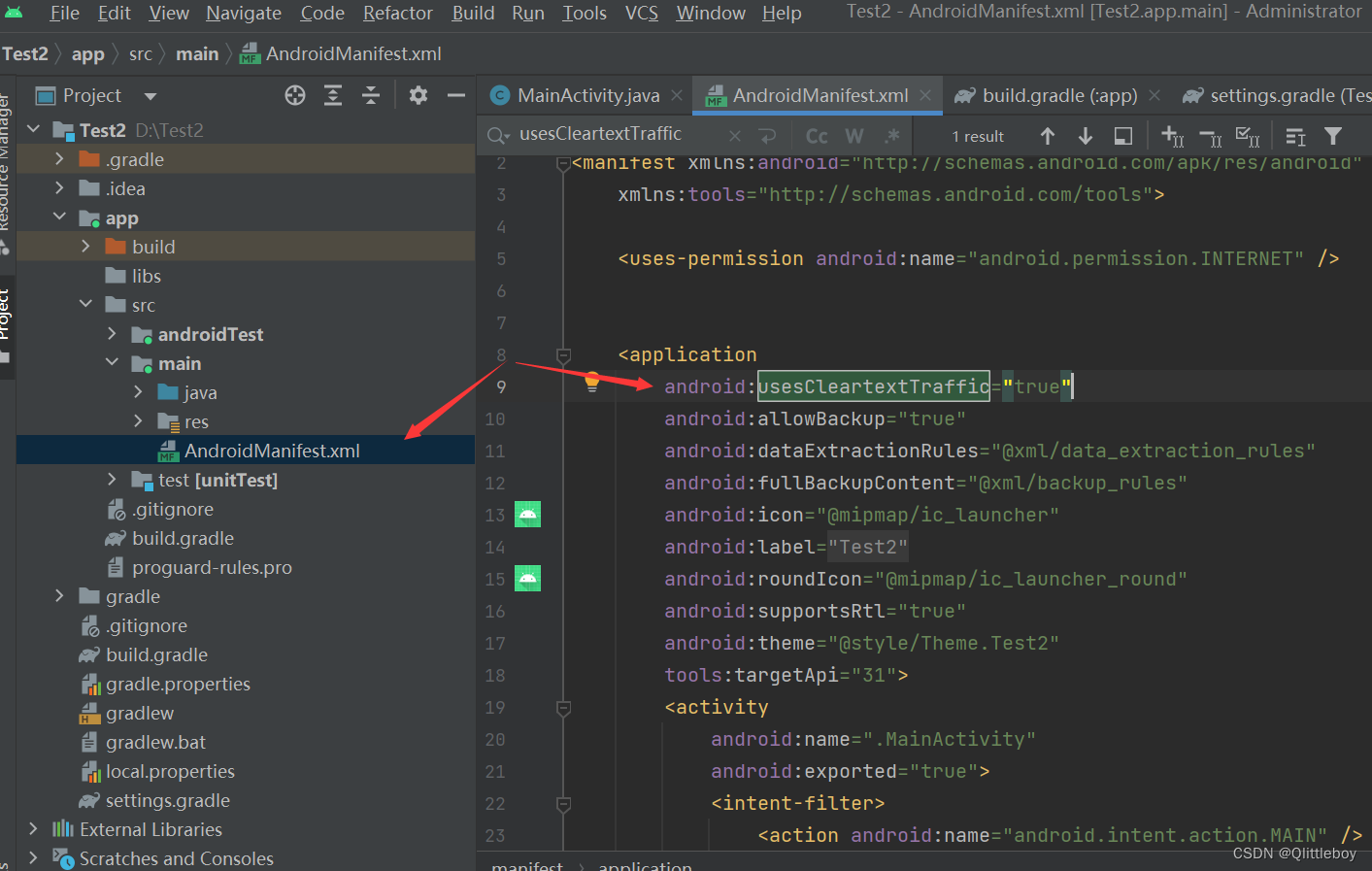
Task: Click the application breadcrumb at the bottom
Action: 645,864
